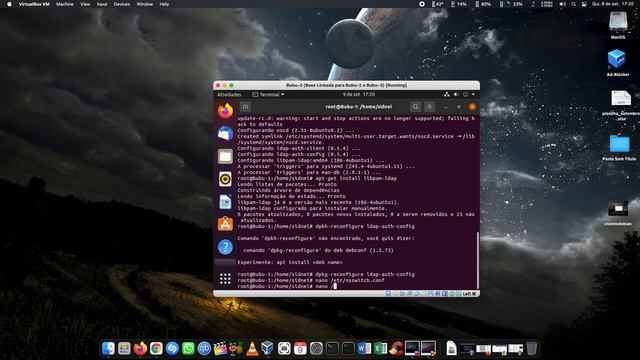
Task: Open qBittorrent in the macOS Dock
Action: point(204,348)
